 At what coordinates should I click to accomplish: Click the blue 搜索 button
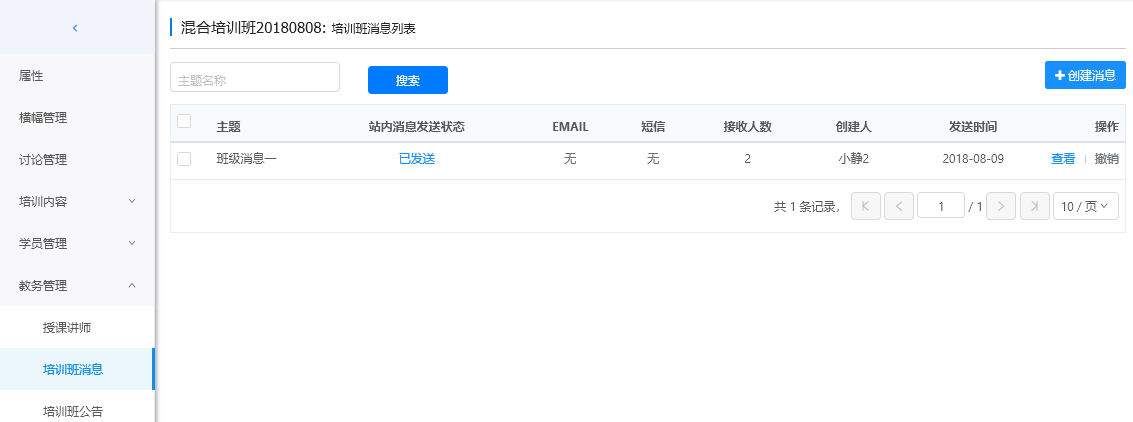click(407, 80)
